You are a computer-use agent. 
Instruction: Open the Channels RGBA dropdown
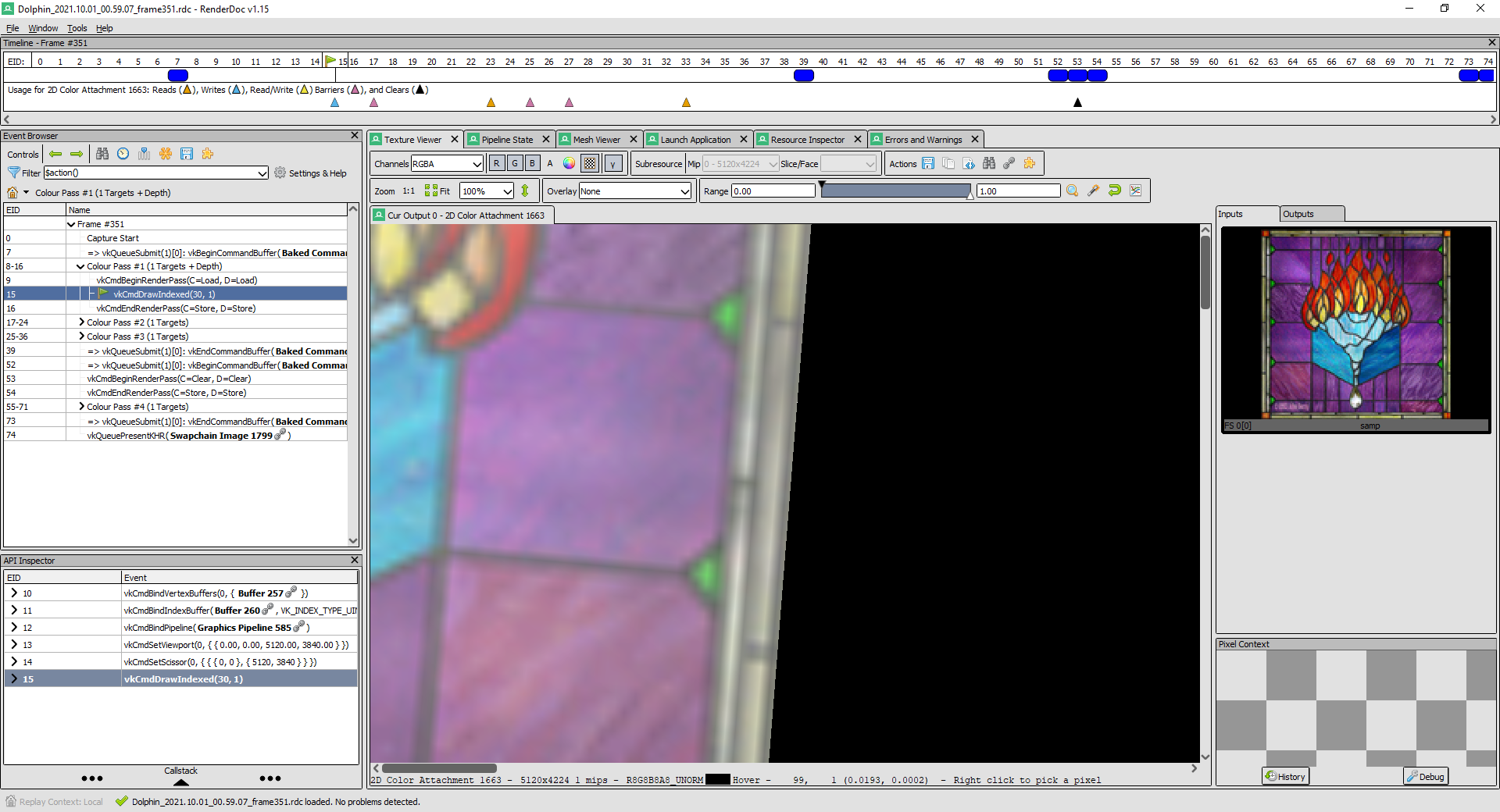click(448, 163)
